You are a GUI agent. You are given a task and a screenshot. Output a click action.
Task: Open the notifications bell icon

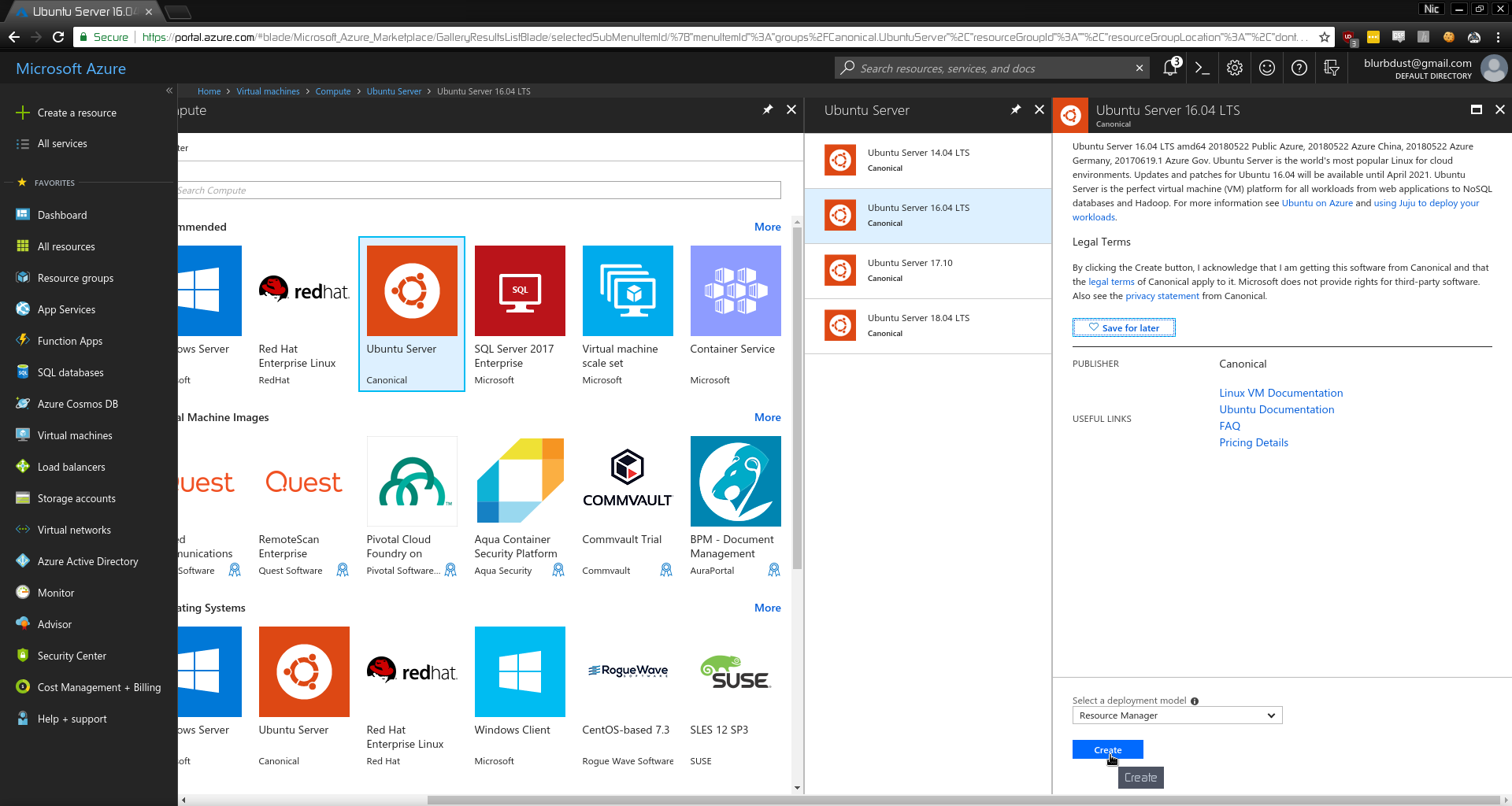pos(1170,68)
